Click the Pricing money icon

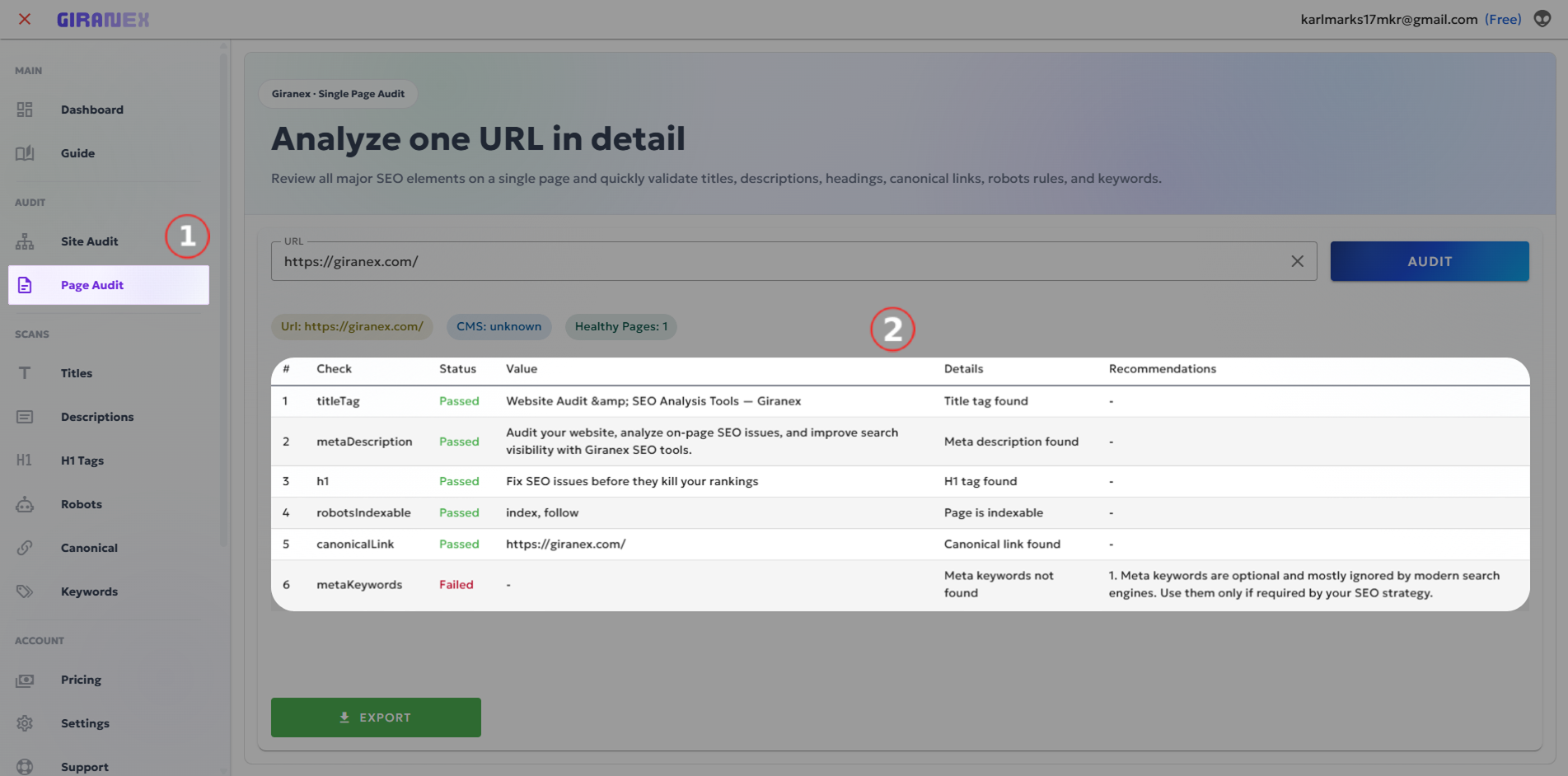point(25,680)
